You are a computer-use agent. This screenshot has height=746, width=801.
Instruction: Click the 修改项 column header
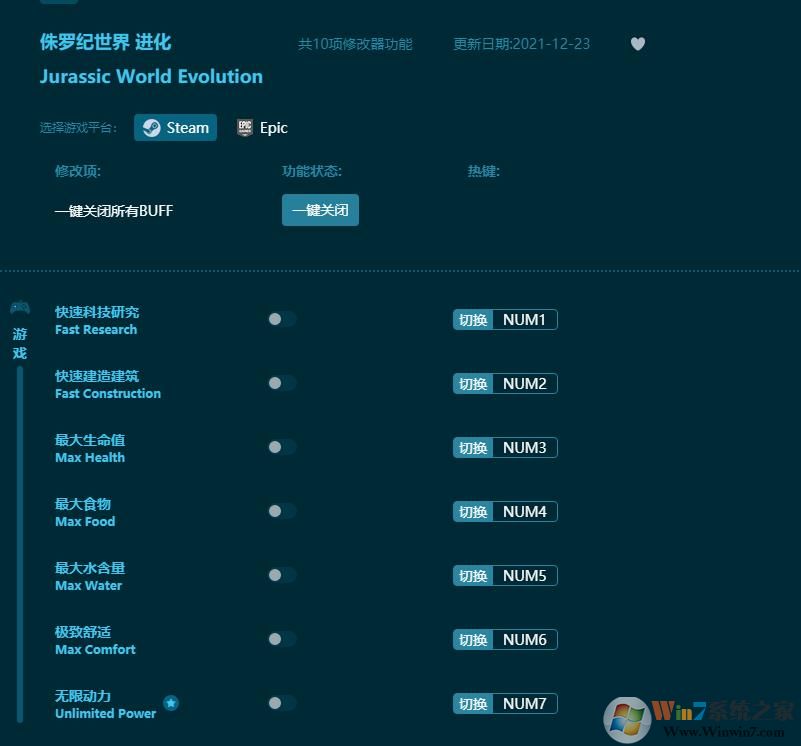(78, 171)
